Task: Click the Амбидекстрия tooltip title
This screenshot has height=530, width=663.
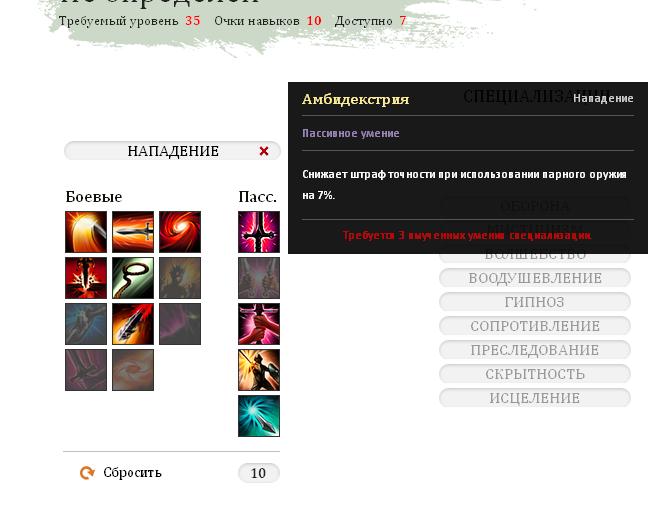Action: [x=356, y=99]
